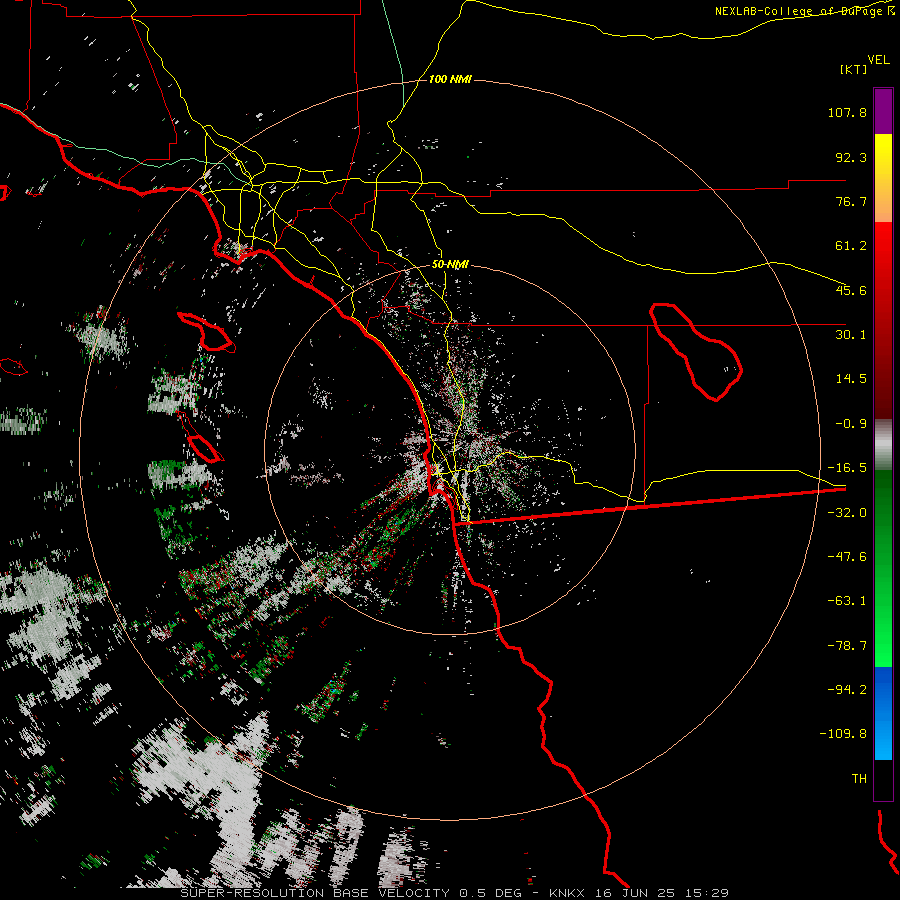Select the 14.5 scale value

[851, 379]
